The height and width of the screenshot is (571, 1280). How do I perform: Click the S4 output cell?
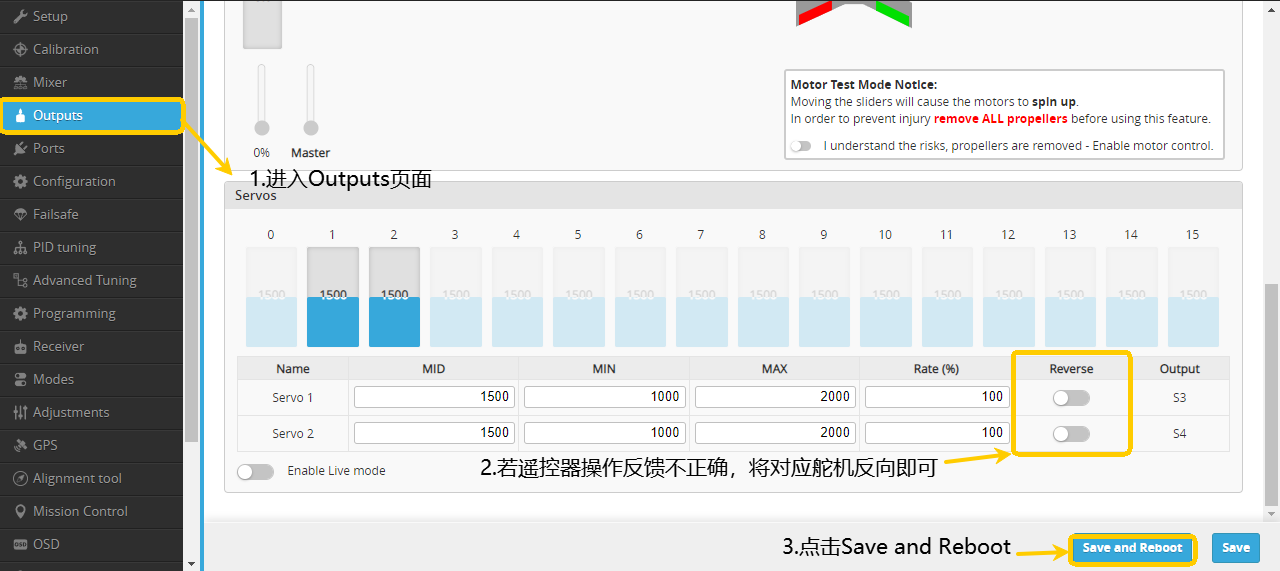click(1180, 434)
